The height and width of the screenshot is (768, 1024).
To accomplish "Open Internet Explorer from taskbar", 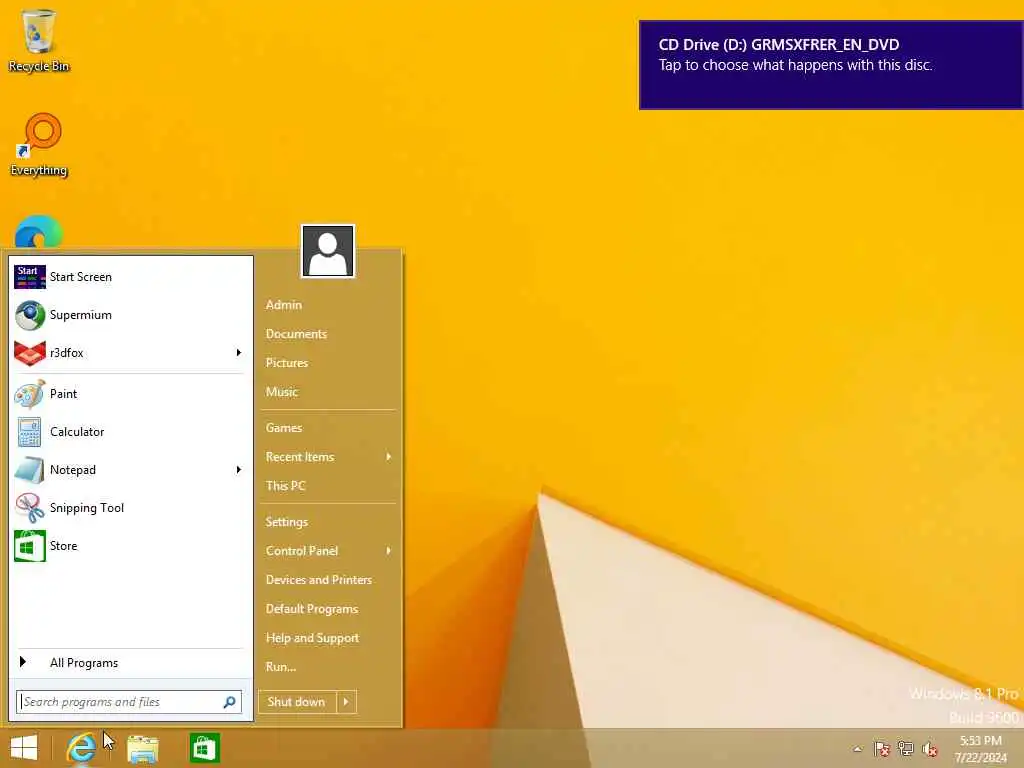I will [81, 748].
